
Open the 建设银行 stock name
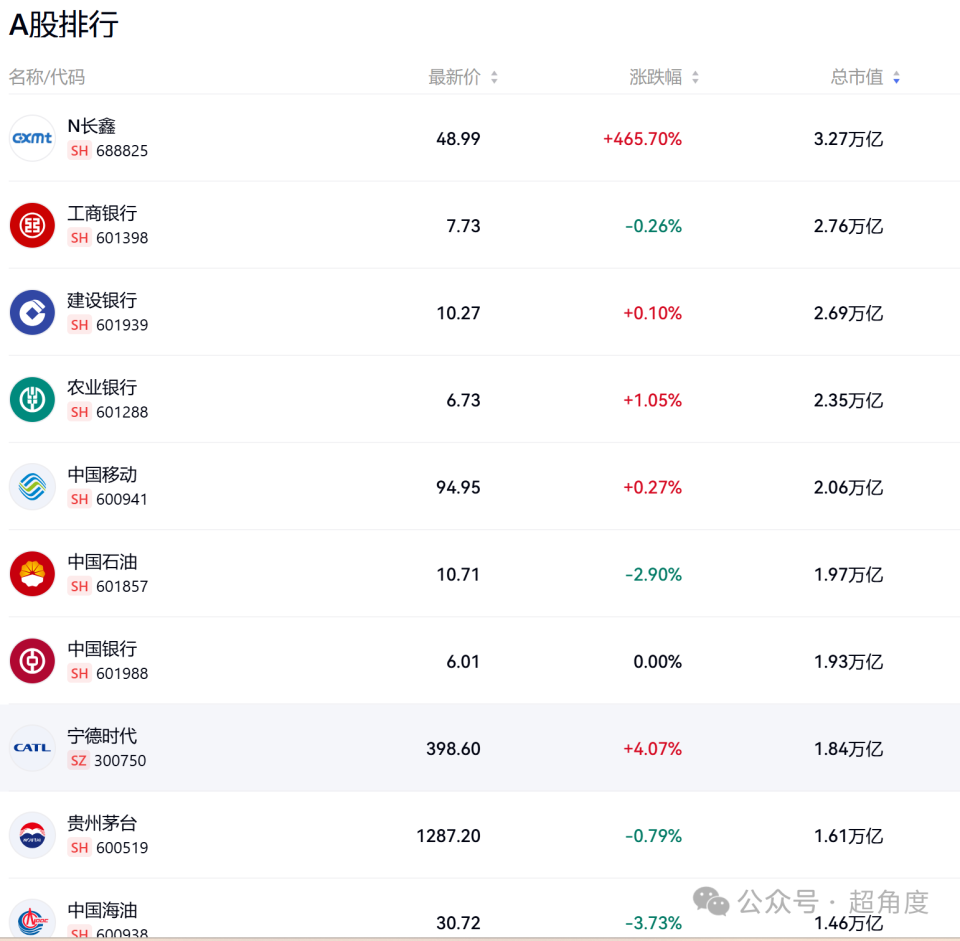tap(102, 300)
